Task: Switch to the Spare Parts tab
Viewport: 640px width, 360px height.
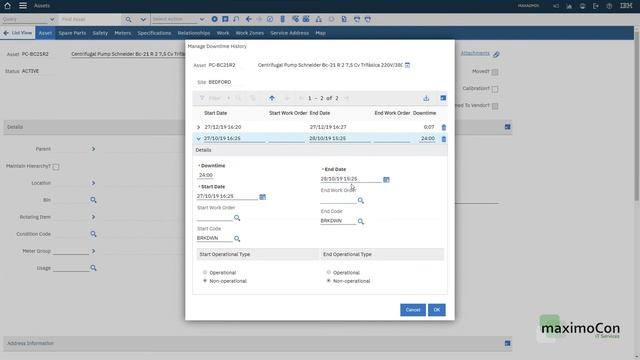Action: click(x=72, y=33)
